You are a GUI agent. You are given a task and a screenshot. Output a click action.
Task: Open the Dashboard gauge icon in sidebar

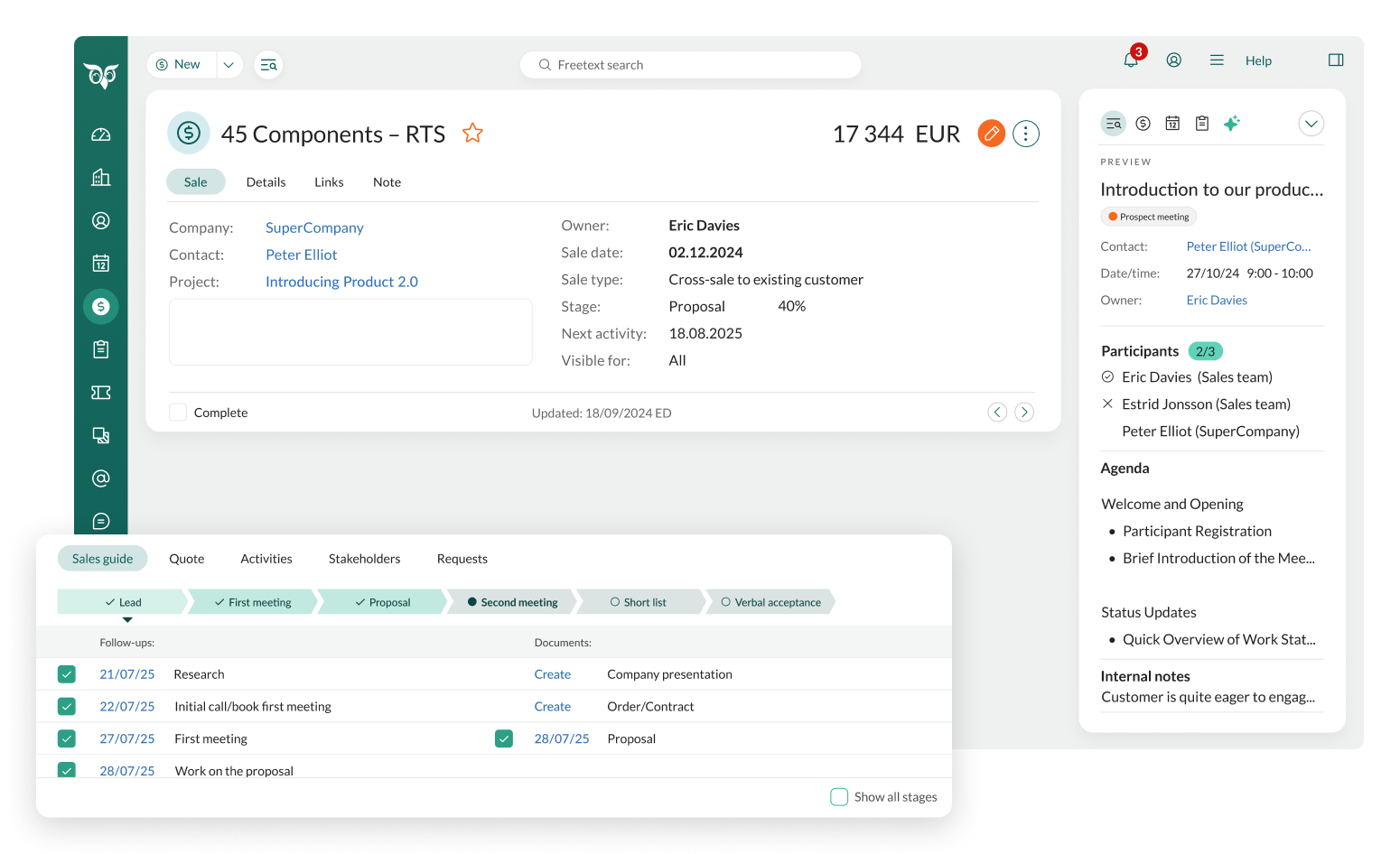[x=101, y=135]
